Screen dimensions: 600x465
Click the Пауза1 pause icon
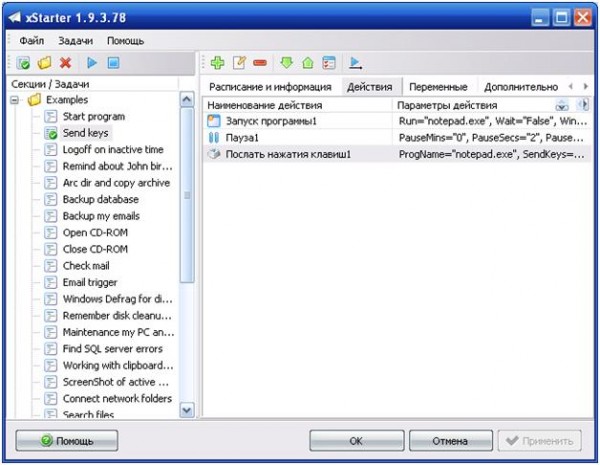(x=214, y=137)
